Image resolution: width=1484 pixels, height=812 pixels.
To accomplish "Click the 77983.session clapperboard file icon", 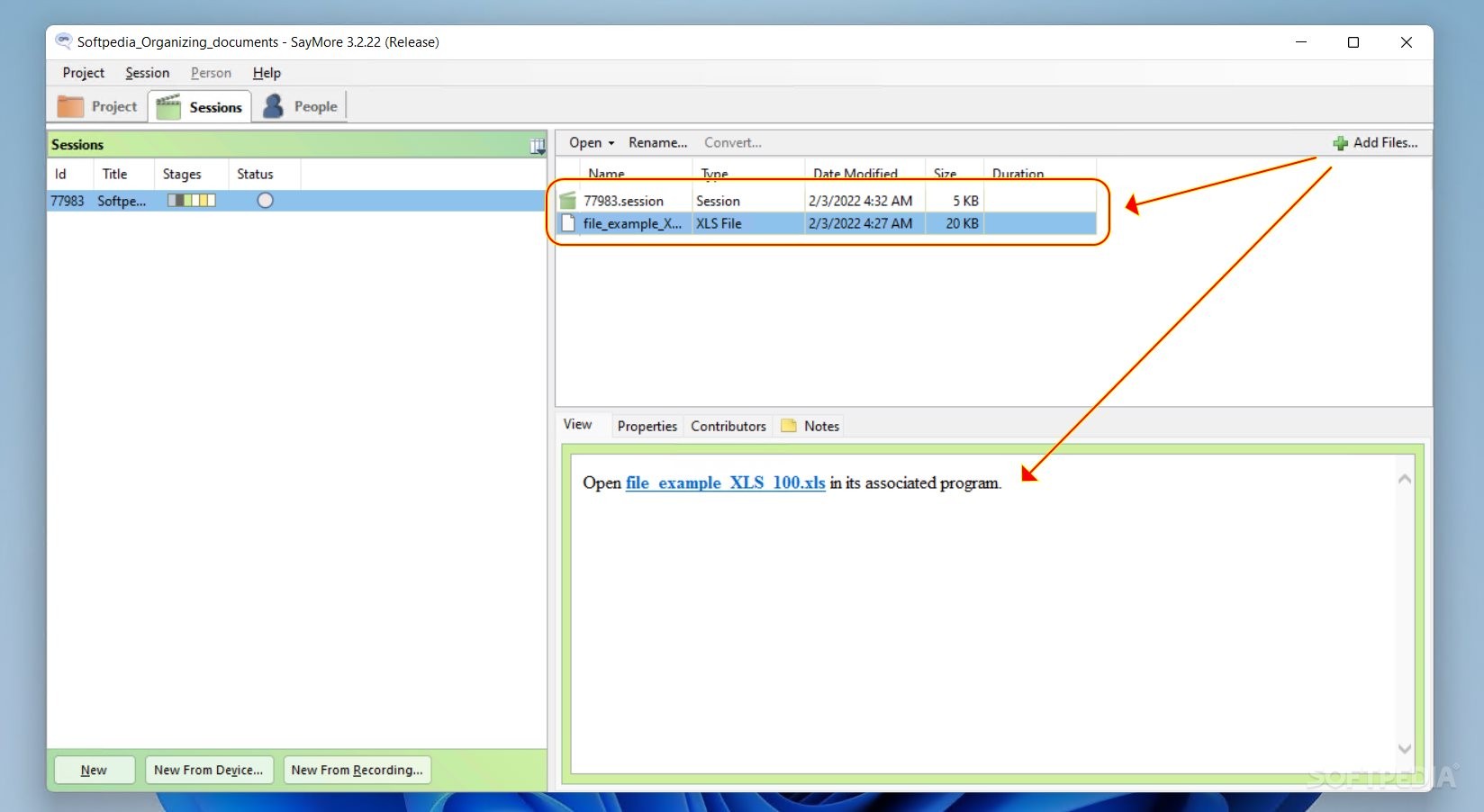I will click(567, 200).
